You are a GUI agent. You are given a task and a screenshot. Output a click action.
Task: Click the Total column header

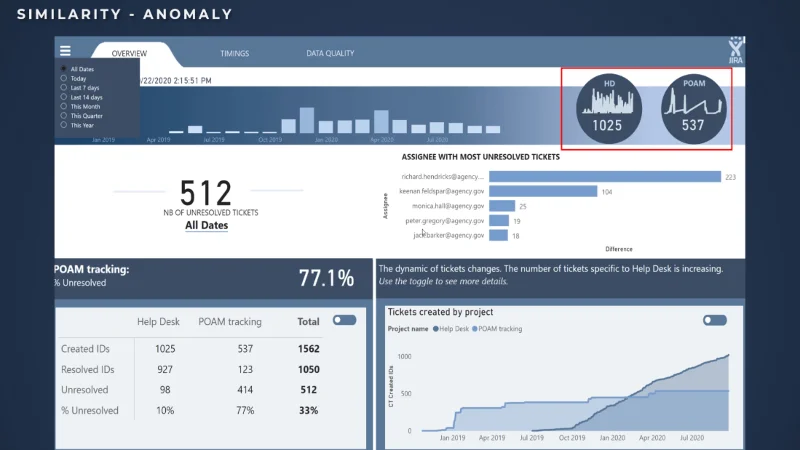pyautogui.click(x=308, y=322)
